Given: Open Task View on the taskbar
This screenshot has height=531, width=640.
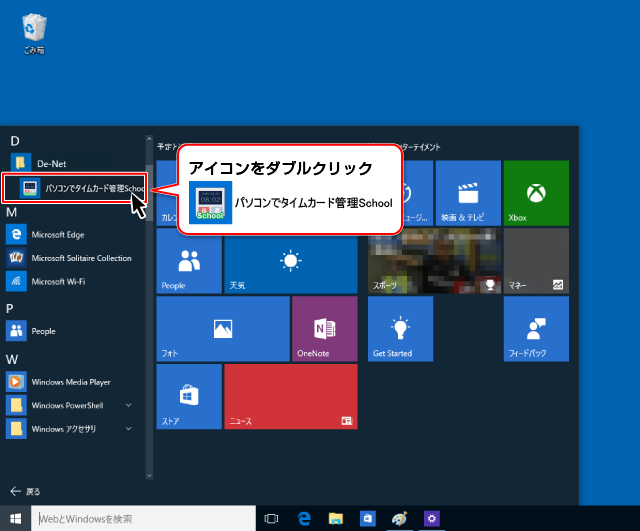Looking at the screenshot, I should 271,518.
